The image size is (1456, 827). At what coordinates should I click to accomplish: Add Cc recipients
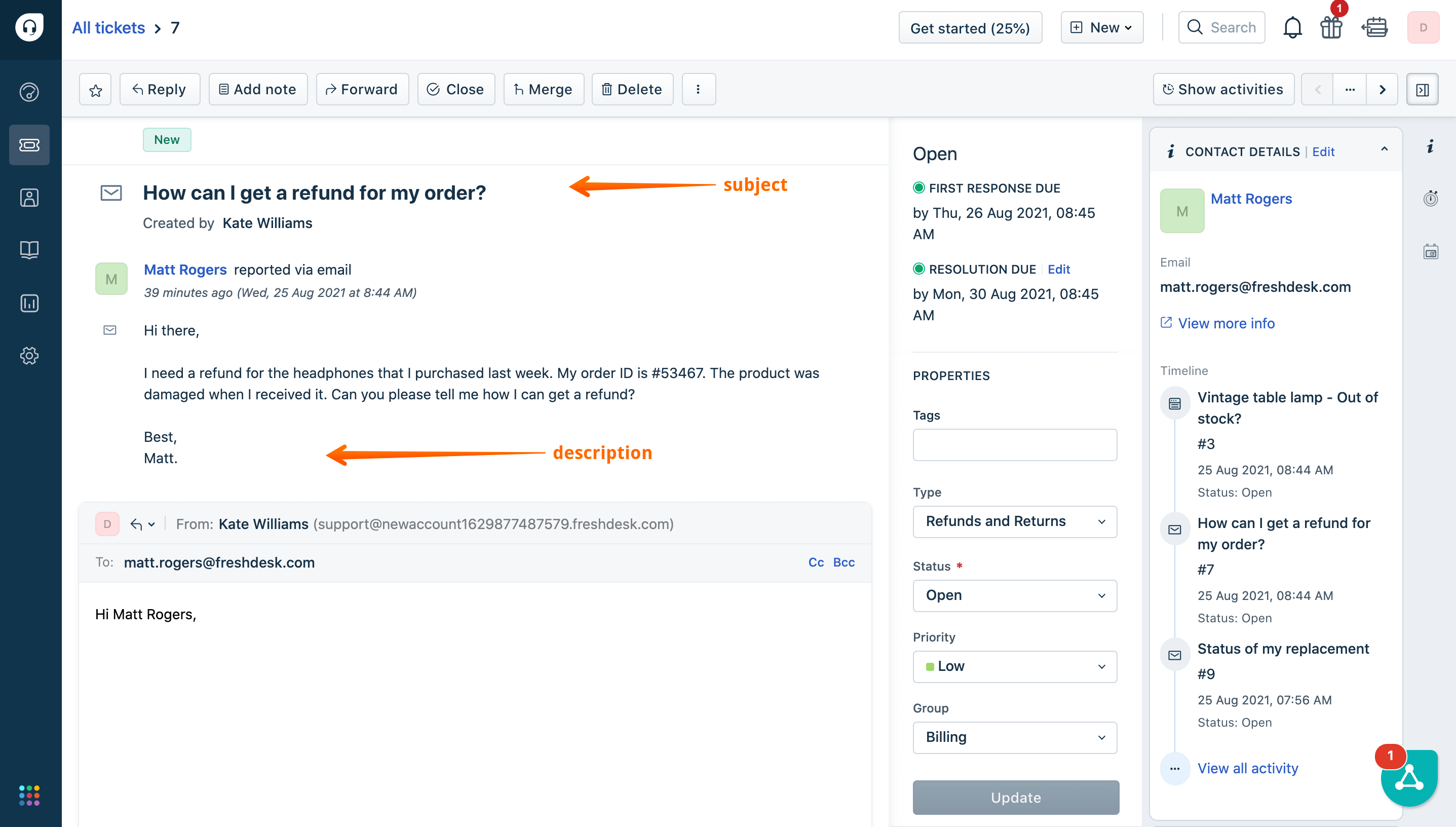point(816,562)
